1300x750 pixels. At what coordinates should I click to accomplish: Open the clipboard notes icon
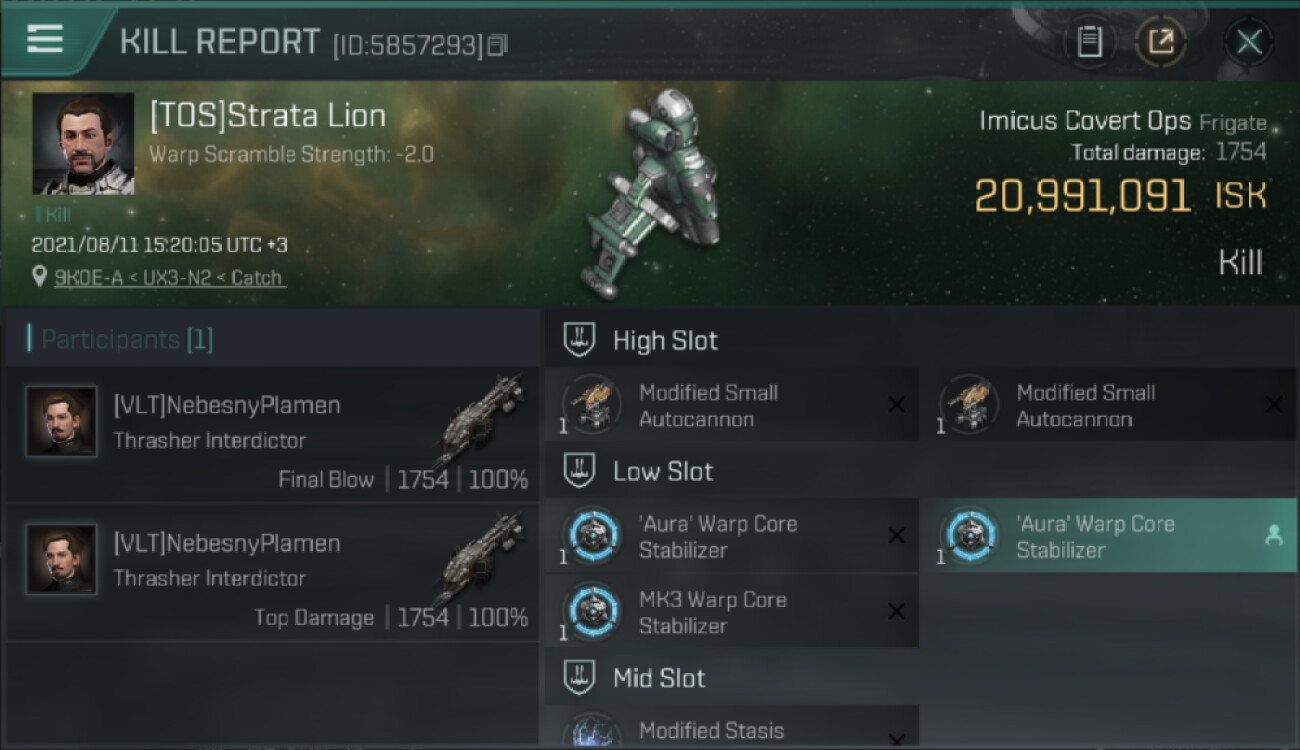tap(1089, 42)
